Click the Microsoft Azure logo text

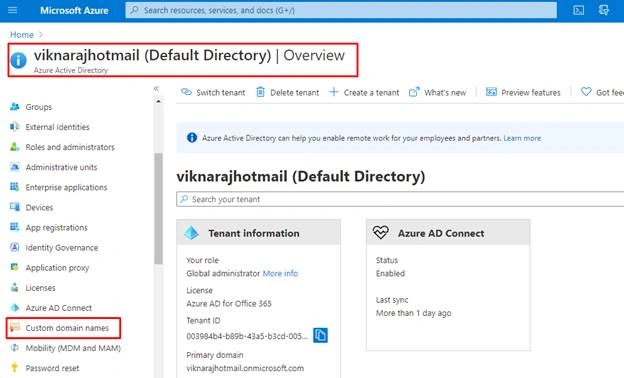click(74, 10)
